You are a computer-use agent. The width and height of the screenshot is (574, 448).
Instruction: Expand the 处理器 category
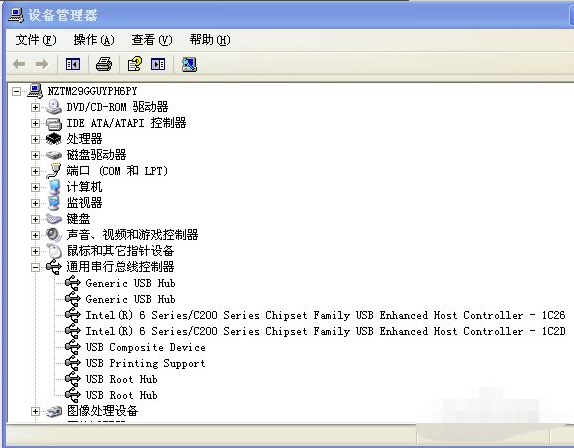[35, 139]
